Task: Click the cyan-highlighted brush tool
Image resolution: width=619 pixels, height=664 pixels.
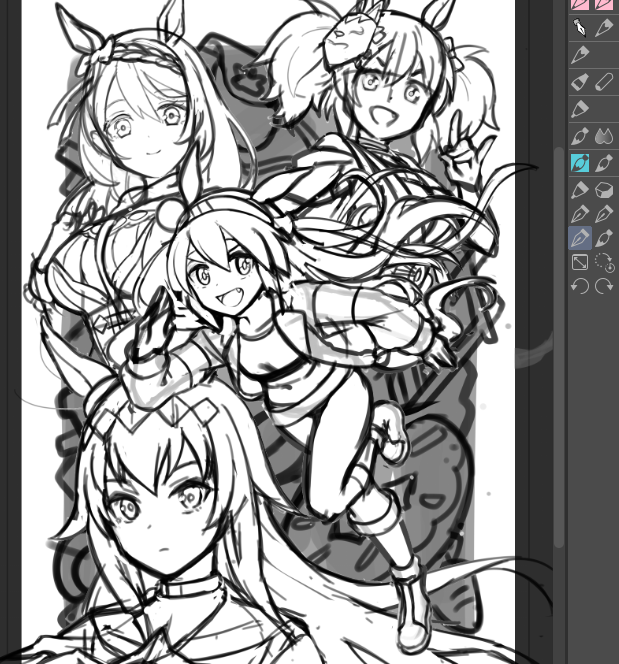Action: tap(580, 163)
